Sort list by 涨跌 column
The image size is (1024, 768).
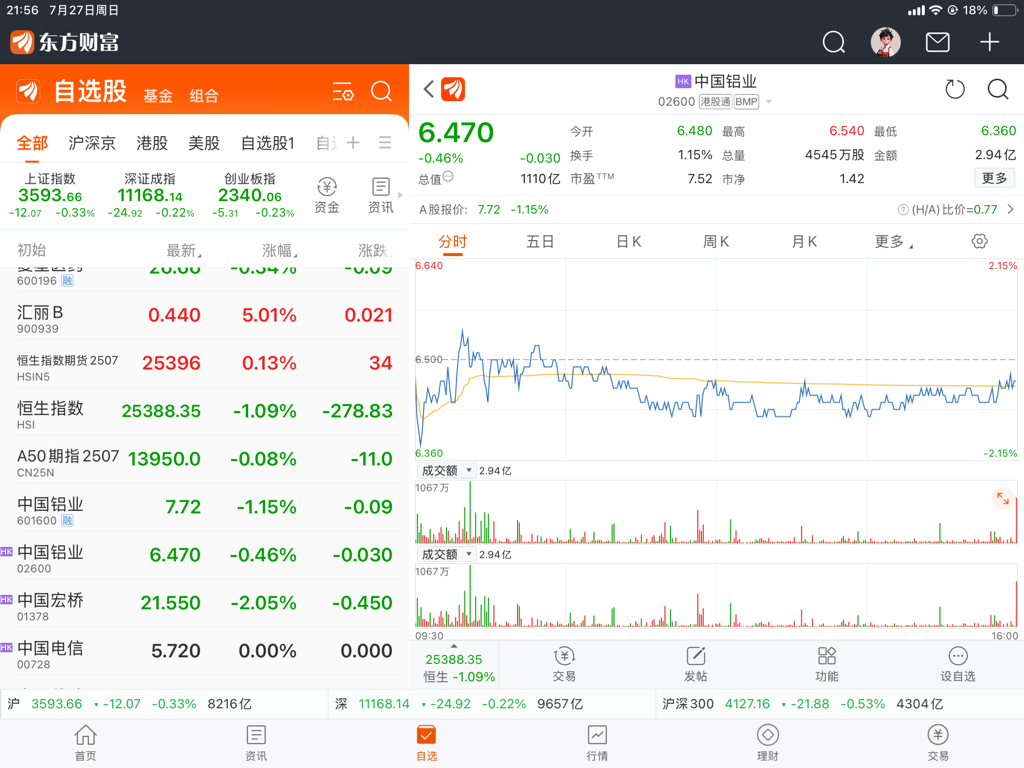point(375,250)
